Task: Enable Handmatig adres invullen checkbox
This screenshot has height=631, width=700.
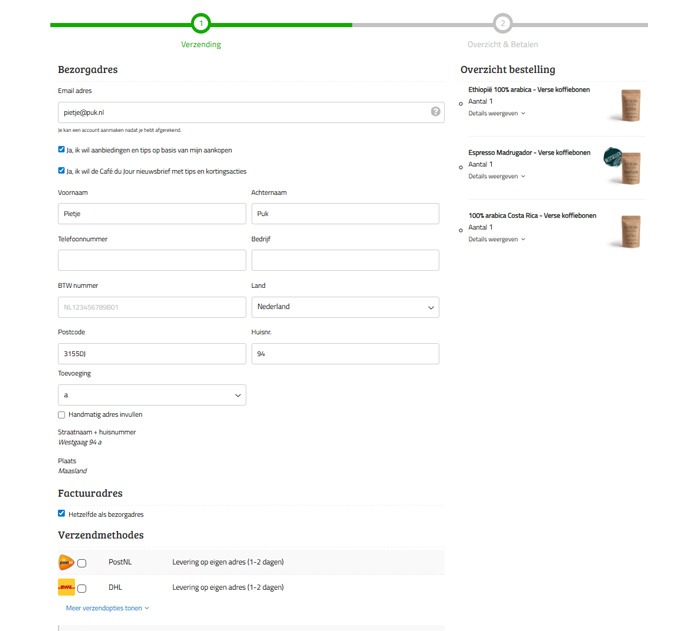Action: (x=62, y=414)
